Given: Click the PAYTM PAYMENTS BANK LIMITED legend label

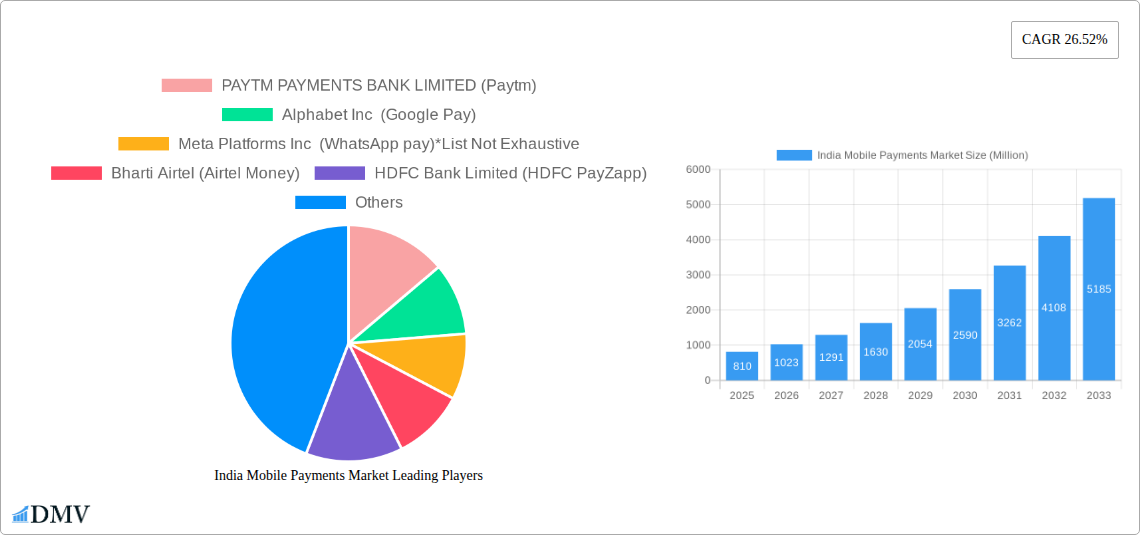Looking at the screenshot, I should click(x=379, y=85).
